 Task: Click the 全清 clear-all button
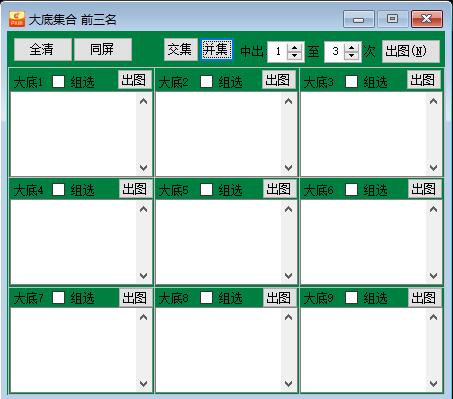[42, 49]
